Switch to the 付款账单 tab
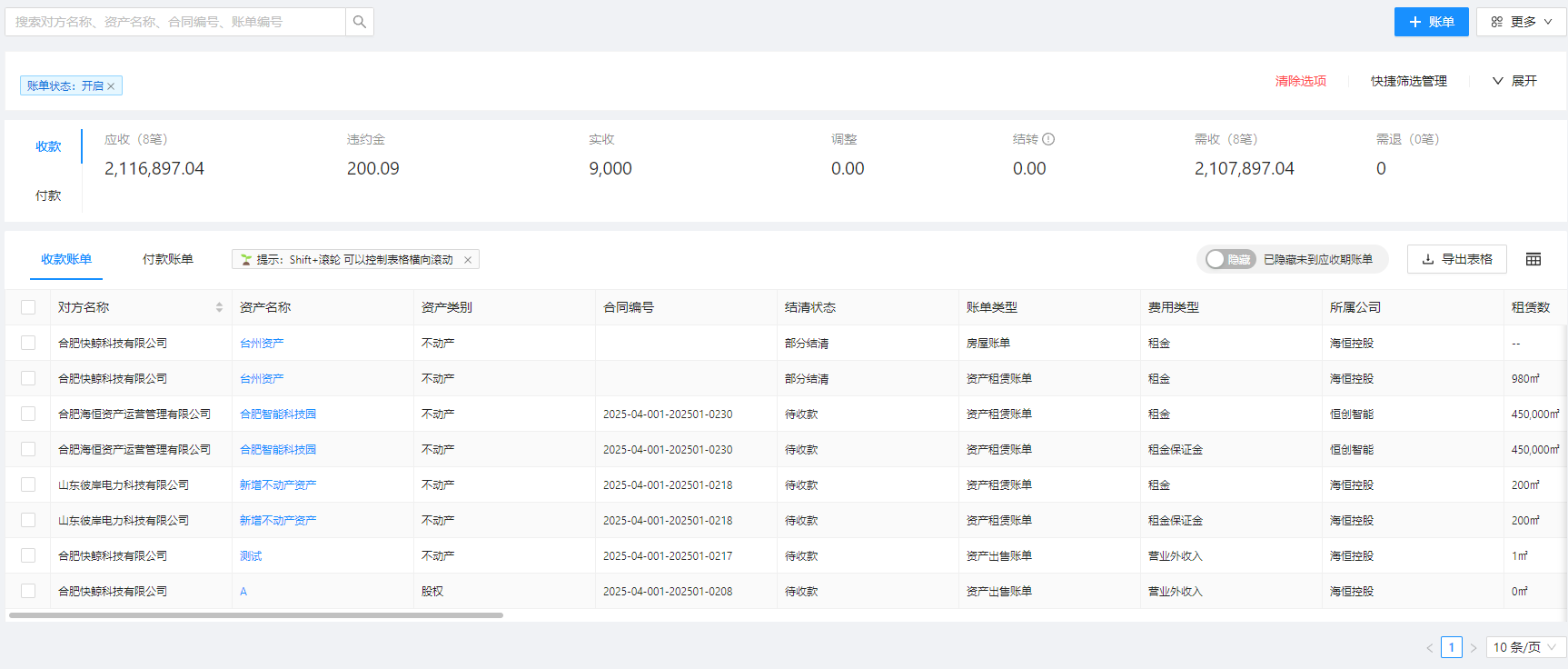Screen dimensions: 1568x669 pyautogui.click(x=168, y=259)
